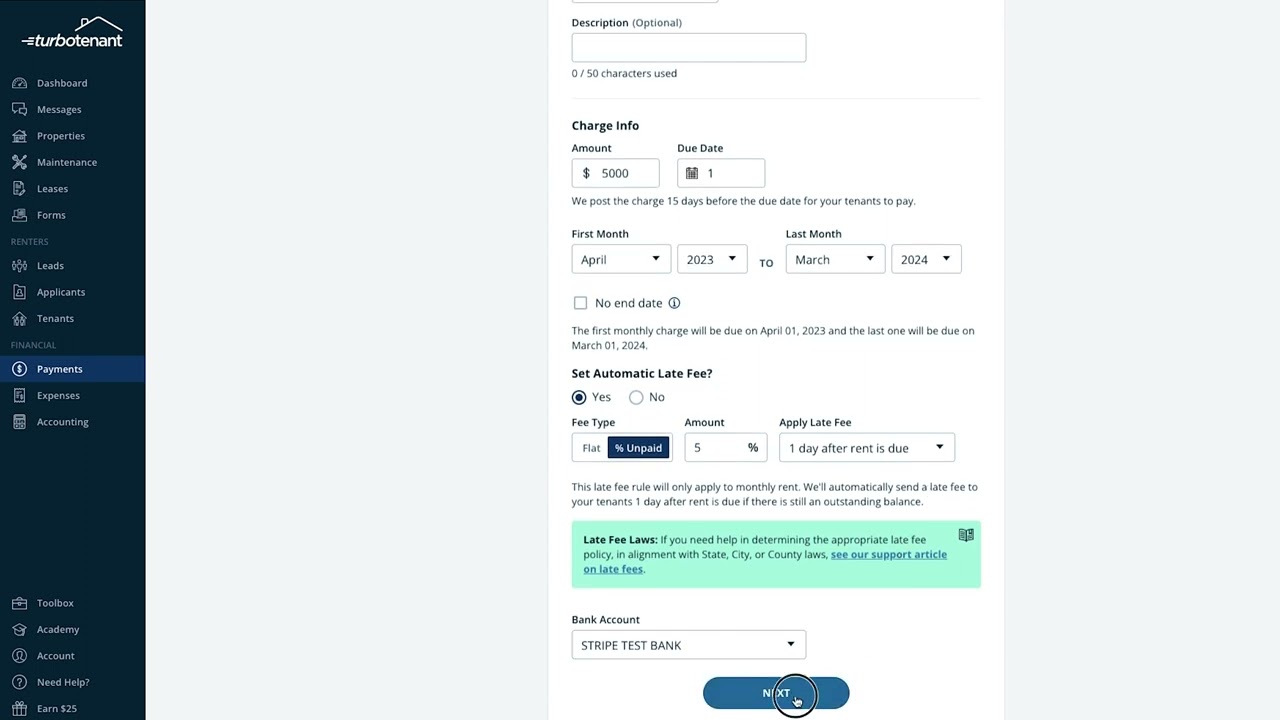The image size is (1280, 720).
Task: Check the No end date checkbox
Action: point(580,303)
